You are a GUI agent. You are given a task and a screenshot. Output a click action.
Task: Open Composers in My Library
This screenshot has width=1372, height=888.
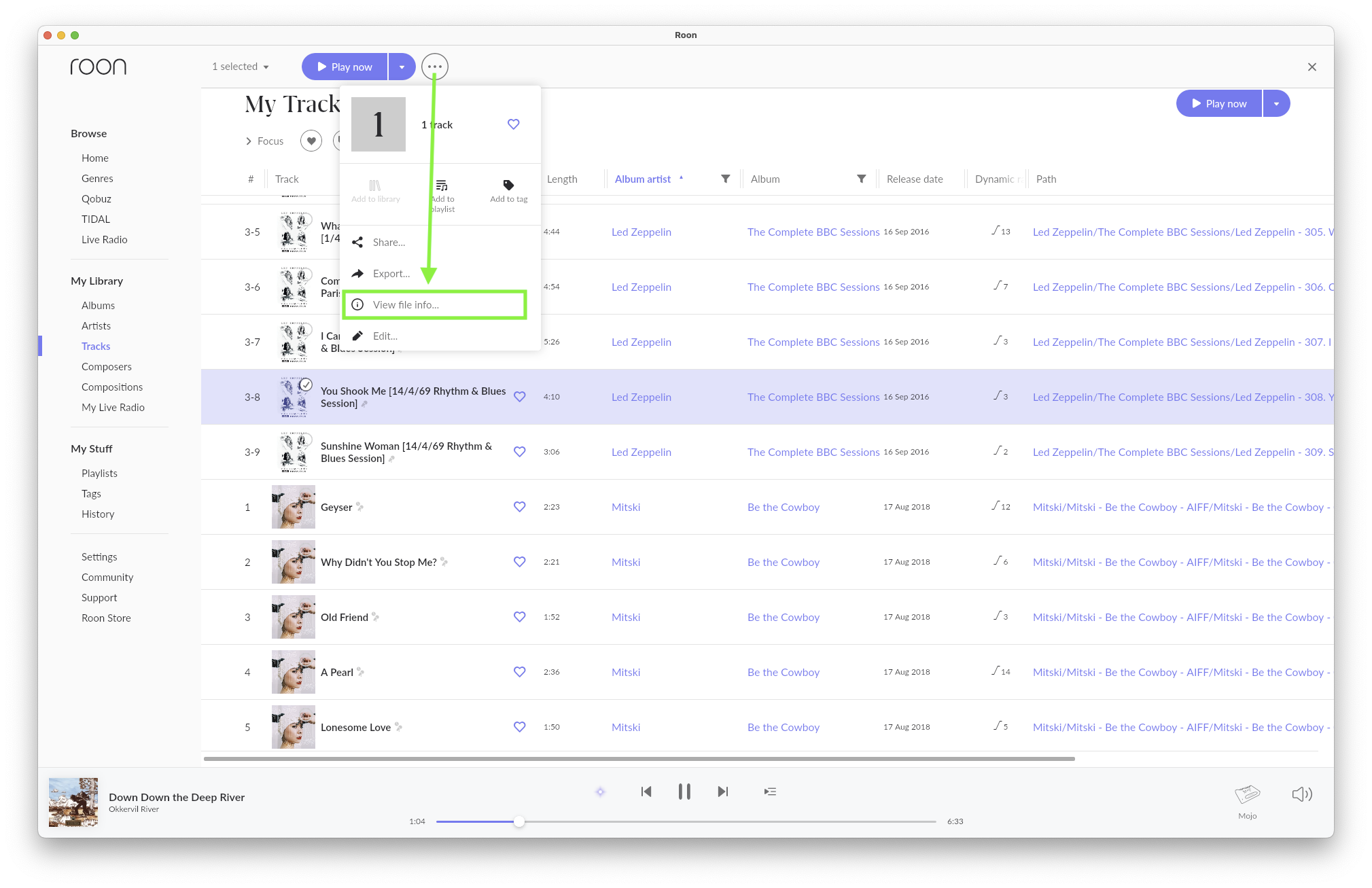coord(107,367)
